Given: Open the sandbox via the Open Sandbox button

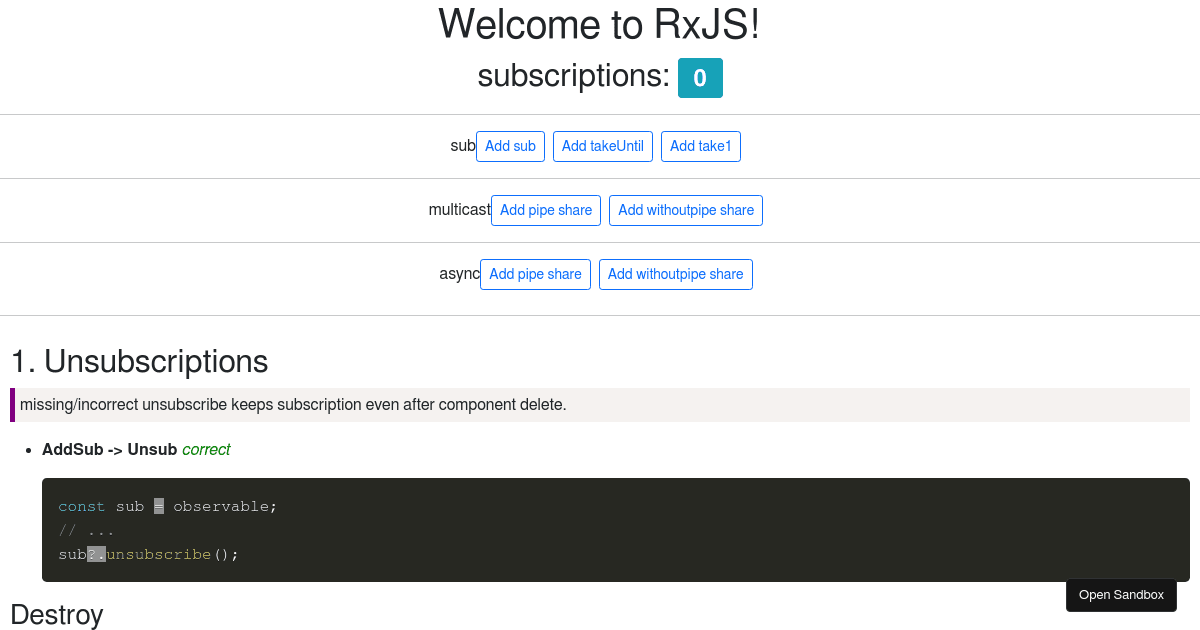Looking at the screenshot, I should (x=1121, y=595).
